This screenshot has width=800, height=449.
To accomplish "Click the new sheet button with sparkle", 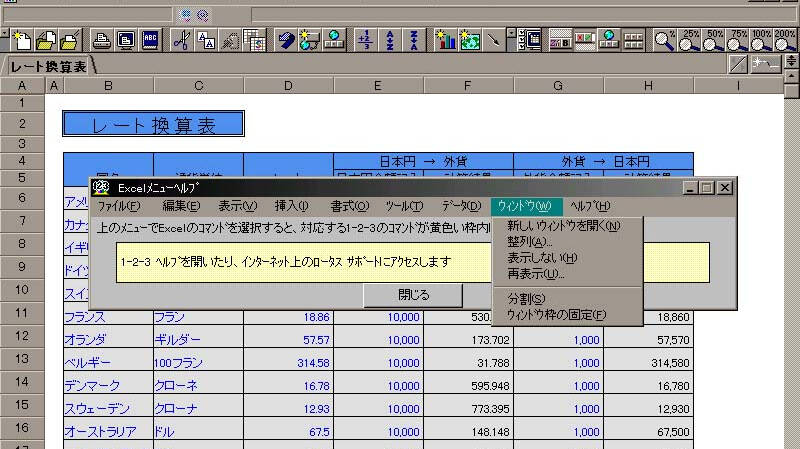I will [x=767, y=64].
